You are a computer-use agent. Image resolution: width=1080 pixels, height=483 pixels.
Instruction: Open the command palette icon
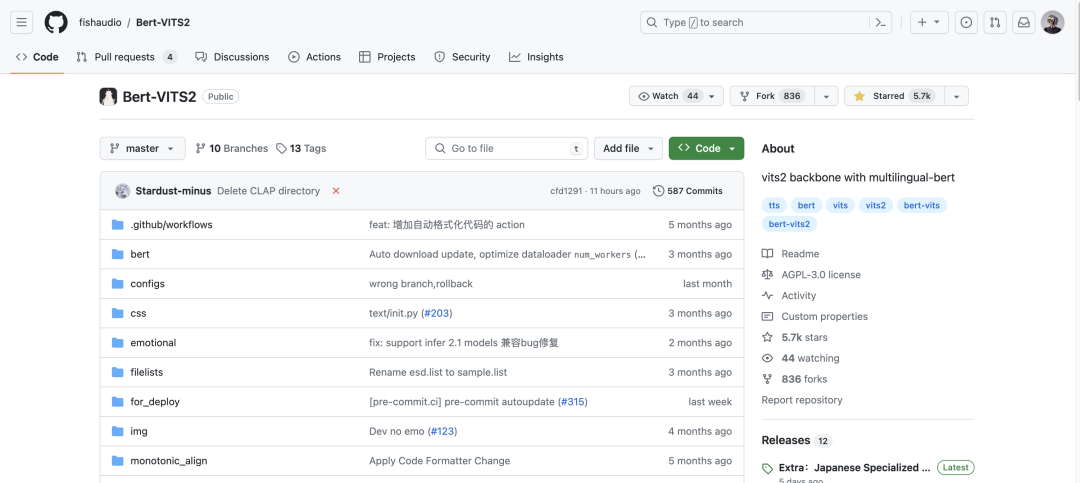click(x=880, y=22)
